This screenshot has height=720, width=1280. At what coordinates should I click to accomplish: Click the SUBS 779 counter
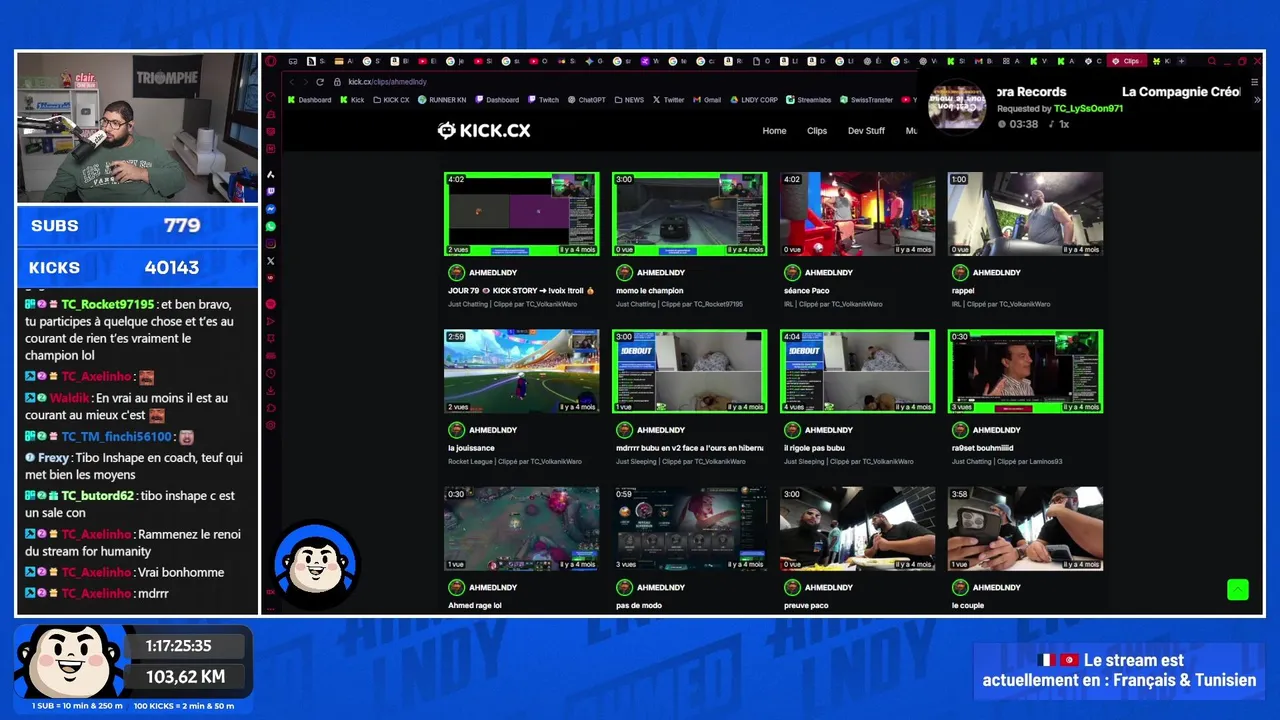pos(138,226)
